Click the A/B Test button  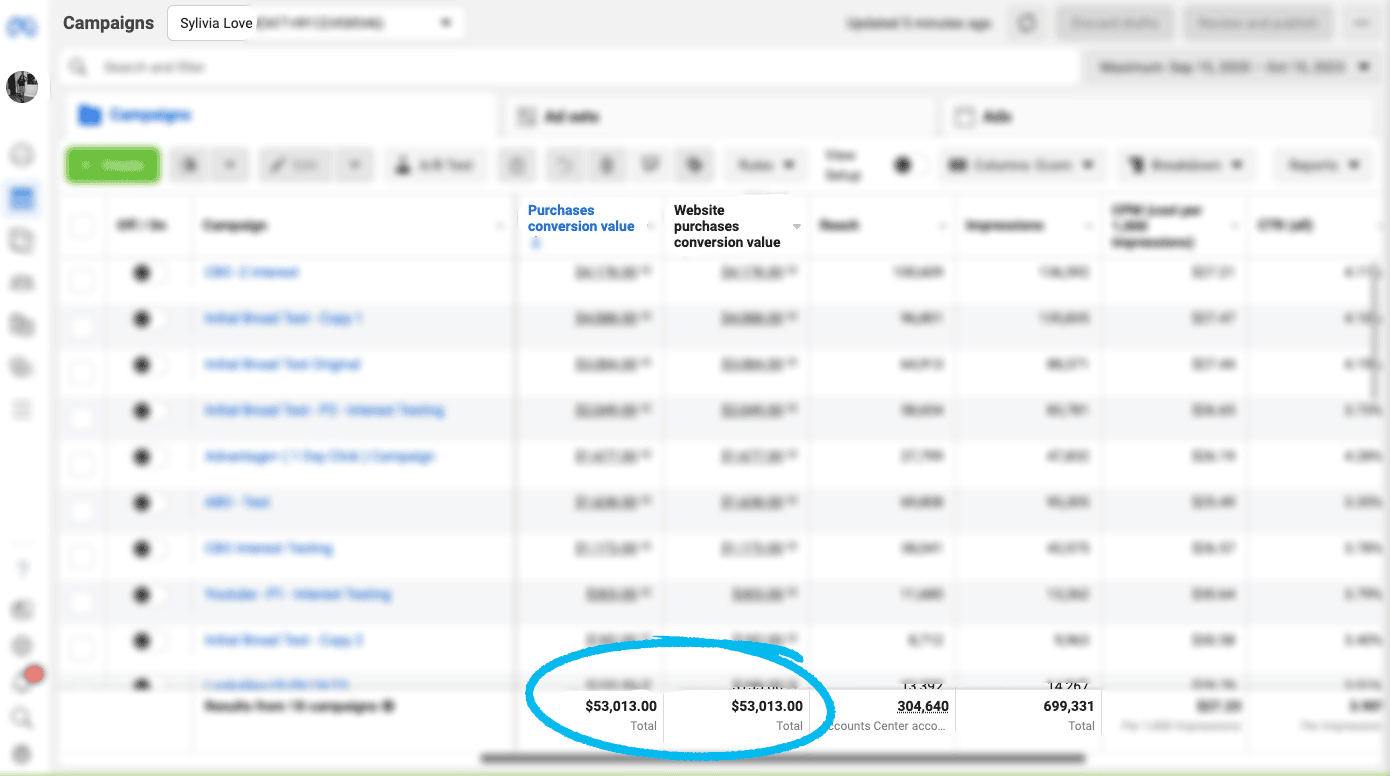pos(436,165)
